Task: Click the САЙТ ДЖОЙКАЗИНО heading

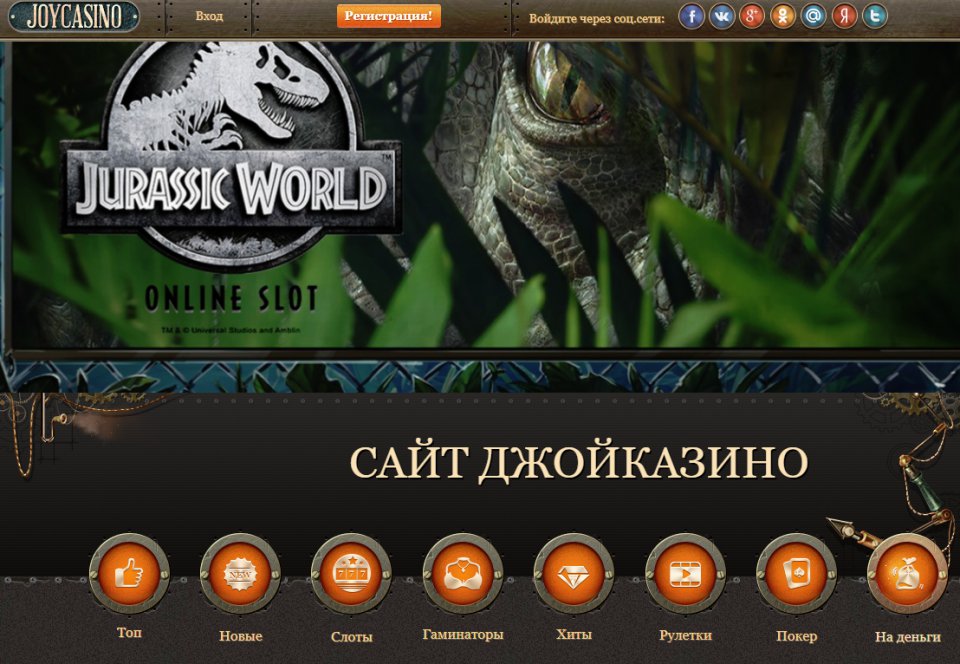Action: pos(579,462)
